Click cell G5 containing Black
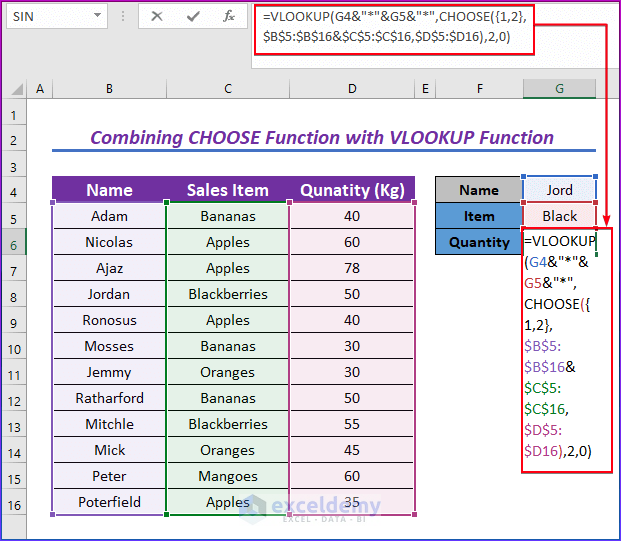The image size is (621, 541). click(x=559, y=216)
